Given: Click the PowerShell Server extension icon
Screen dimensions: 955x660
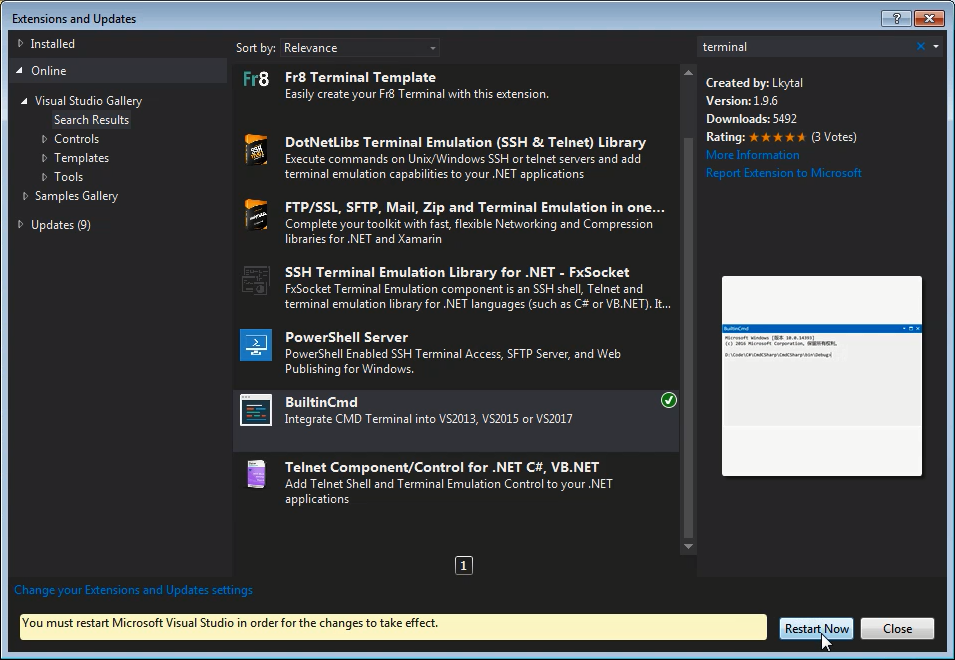Looking at the screenshot, I should click(x=256, y=345).
